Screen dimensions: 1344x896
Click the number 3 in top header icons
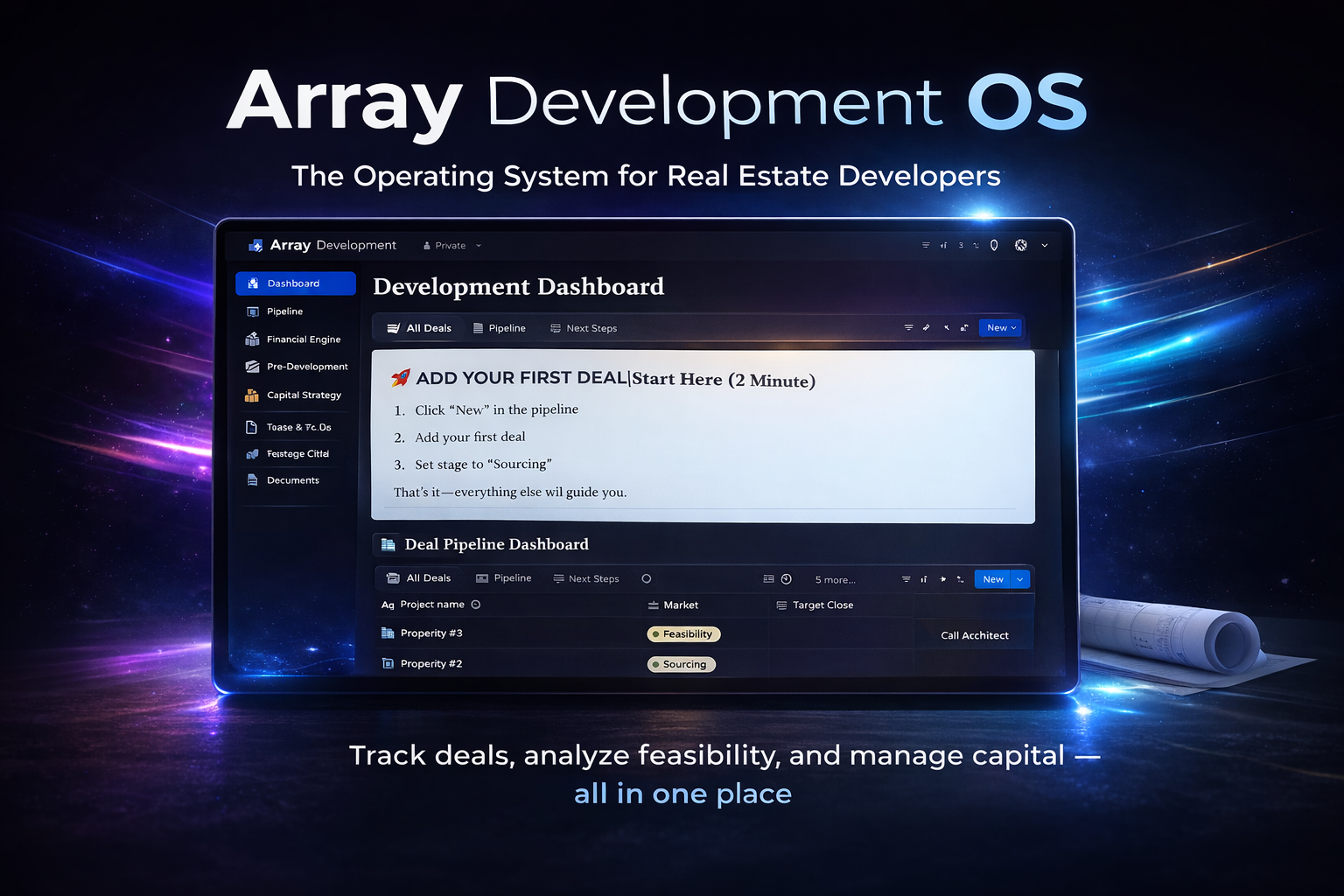[961, 246]
